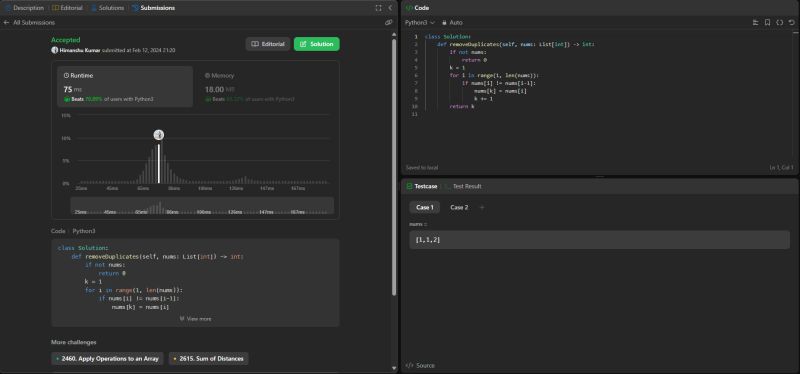Image resolution: width=800 pixels, height=374 pixels.
Task: Click the curly braces icon in editor toolbar
Action: click(780, 22)
